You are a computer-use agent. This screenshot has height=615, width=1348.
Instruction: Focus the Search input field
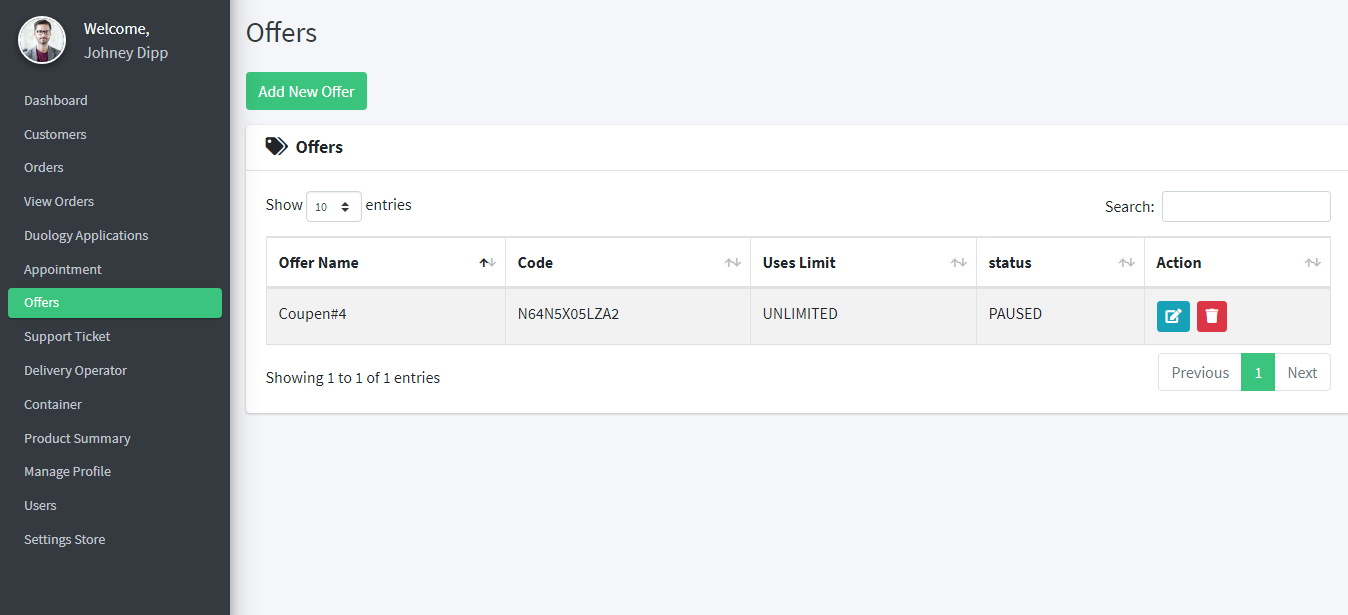(1246, 207)
